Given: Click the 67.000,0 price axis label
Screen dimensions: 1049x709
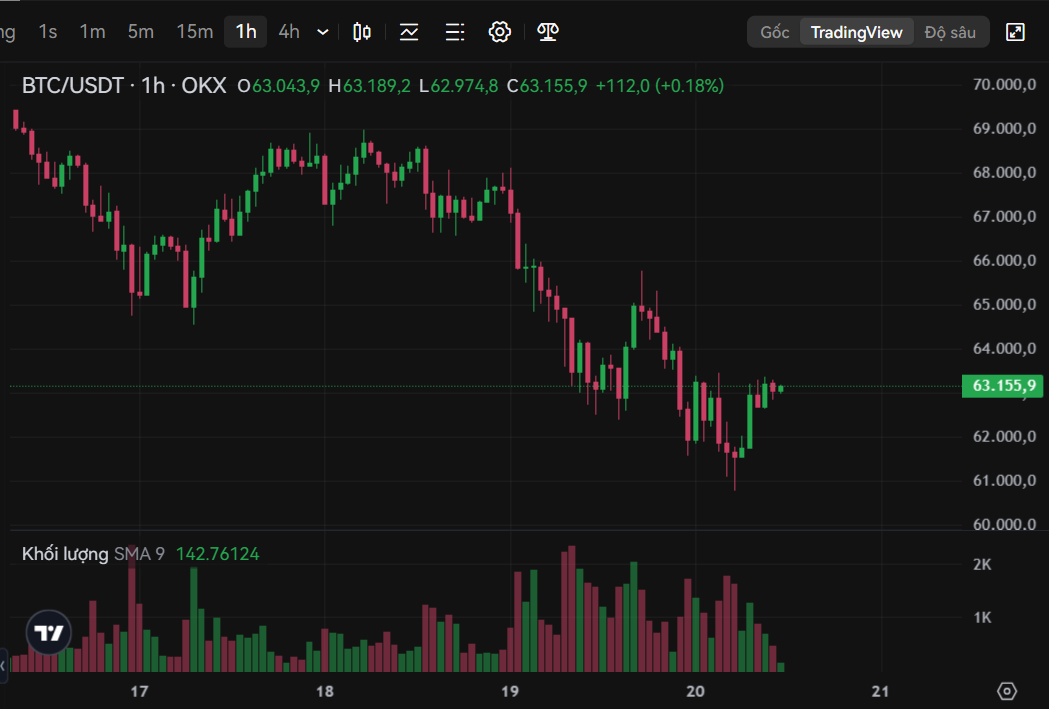Looking at the screenshot, I should 1004,217.
